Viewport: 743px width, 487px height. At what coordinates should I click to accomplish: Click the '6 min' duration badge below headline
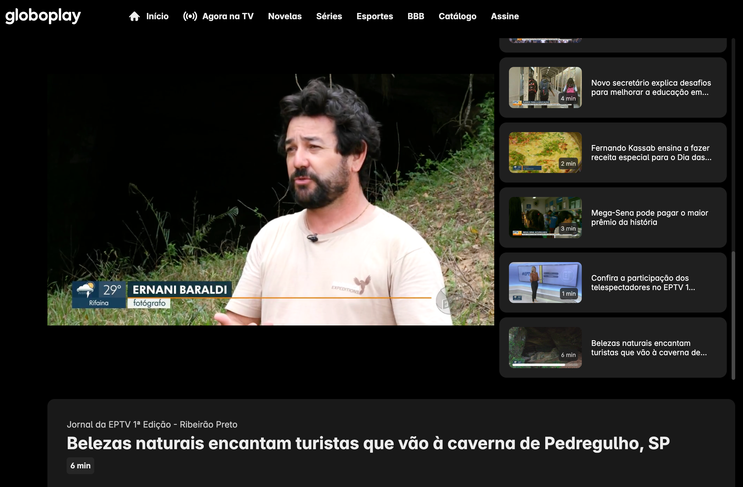pos(81,466)
